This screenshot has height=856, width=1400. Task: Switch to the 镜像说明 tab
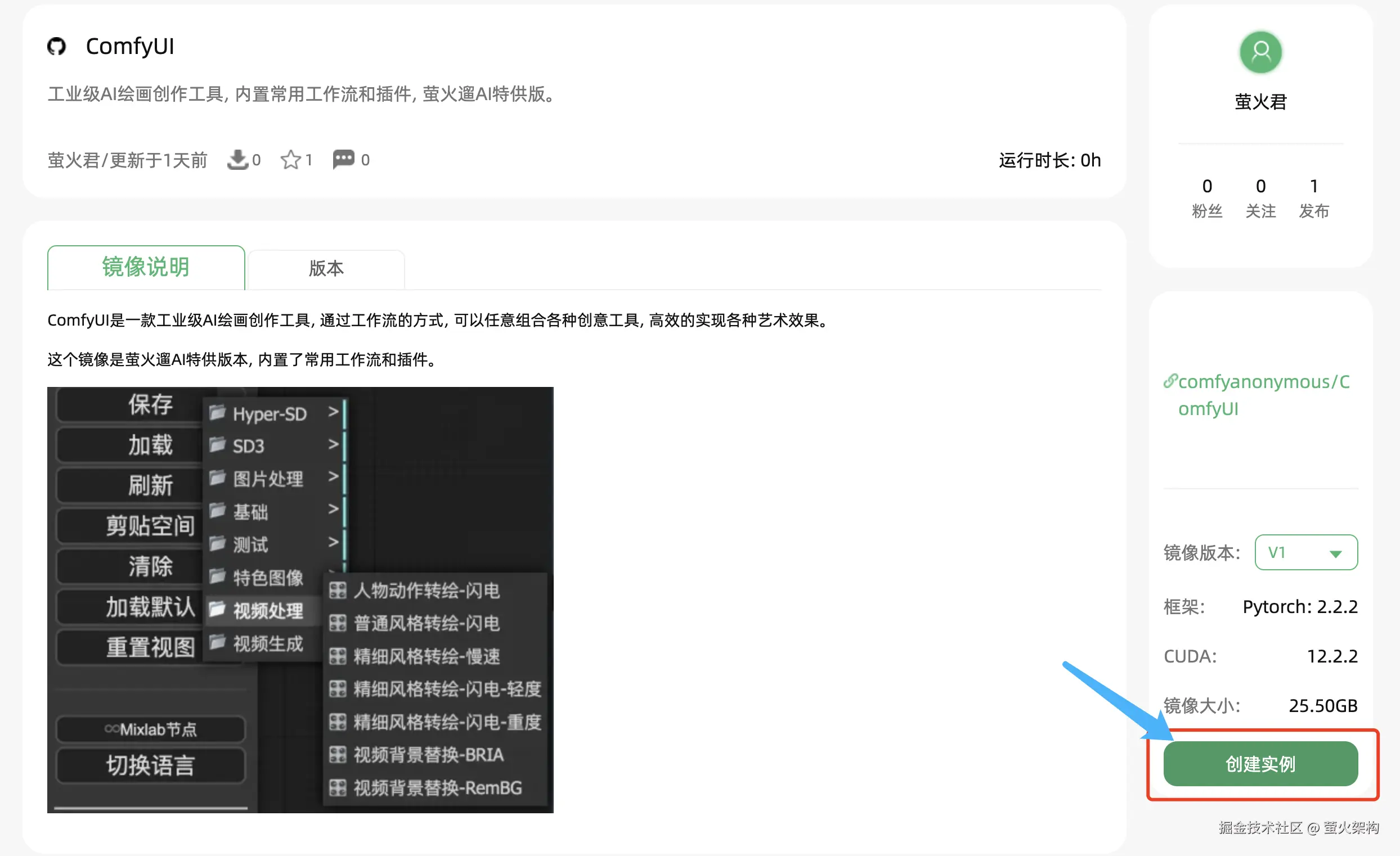tap(146, 268)
